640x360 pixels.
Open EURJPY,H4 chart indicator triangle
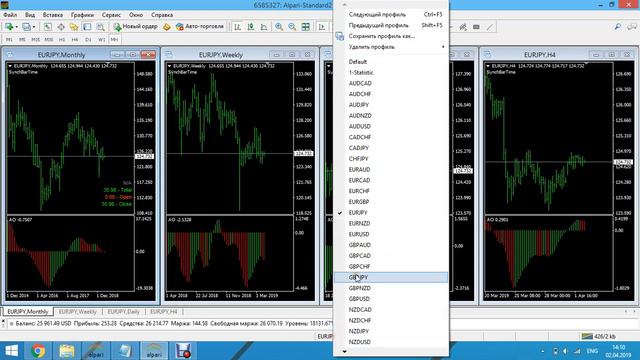pyautogui.click(x=488, y=66)
